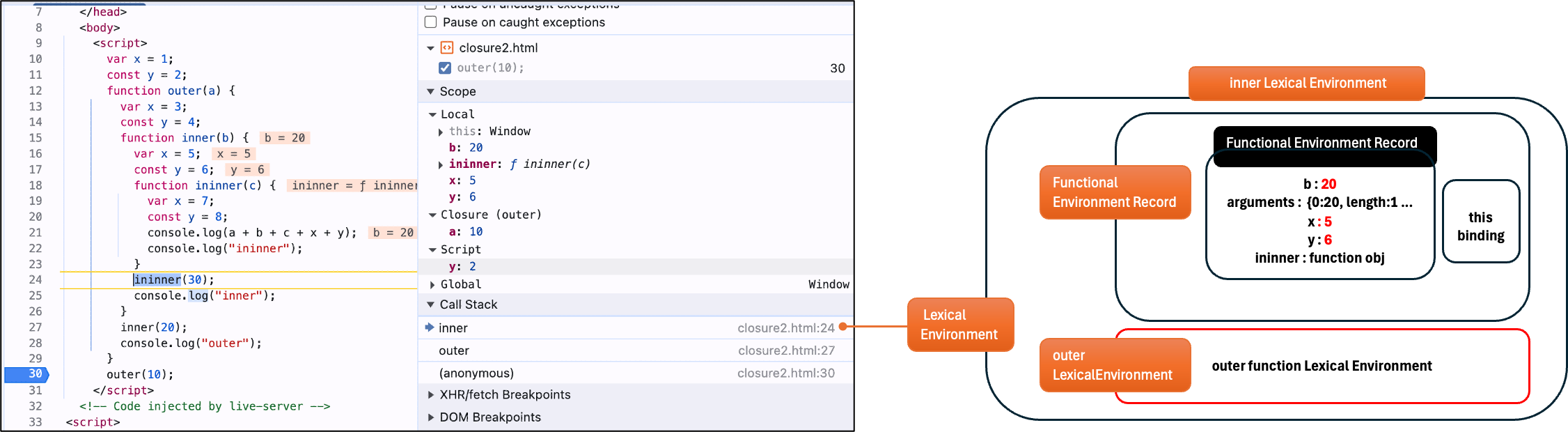The width and height of the screenshot is (1568, 432).
Task: Enable Pause on caught exceptions checkbox
Action: point(431,22)
